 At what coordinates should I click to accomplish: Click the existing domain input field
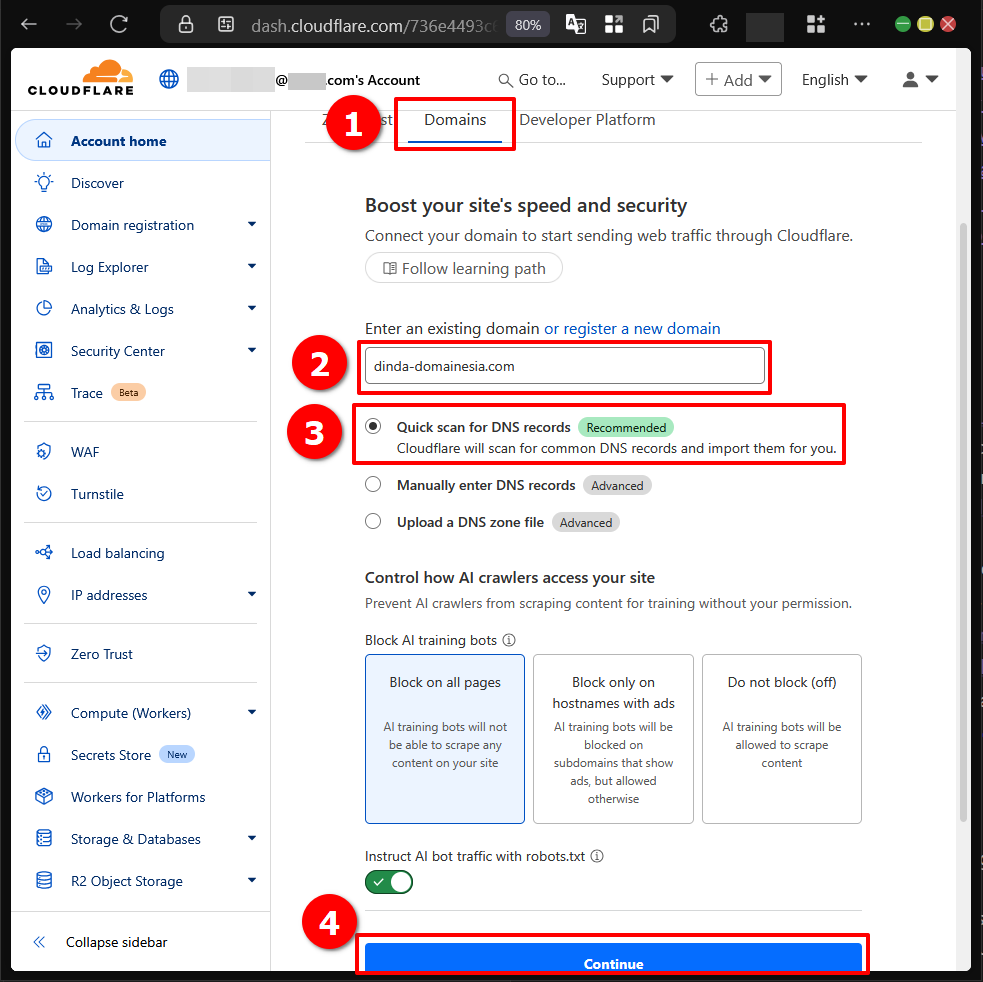[x=564, y=366]
